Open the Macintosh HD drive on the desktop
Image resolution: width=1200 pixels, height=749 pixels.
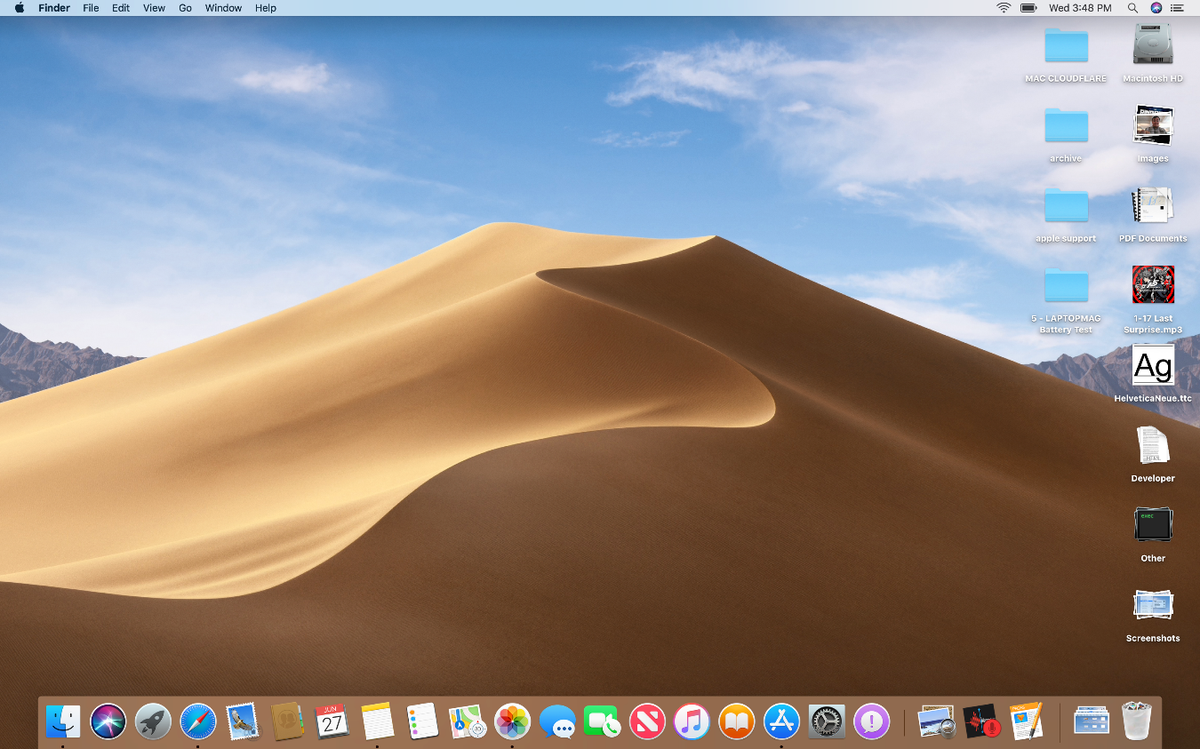1152,48
